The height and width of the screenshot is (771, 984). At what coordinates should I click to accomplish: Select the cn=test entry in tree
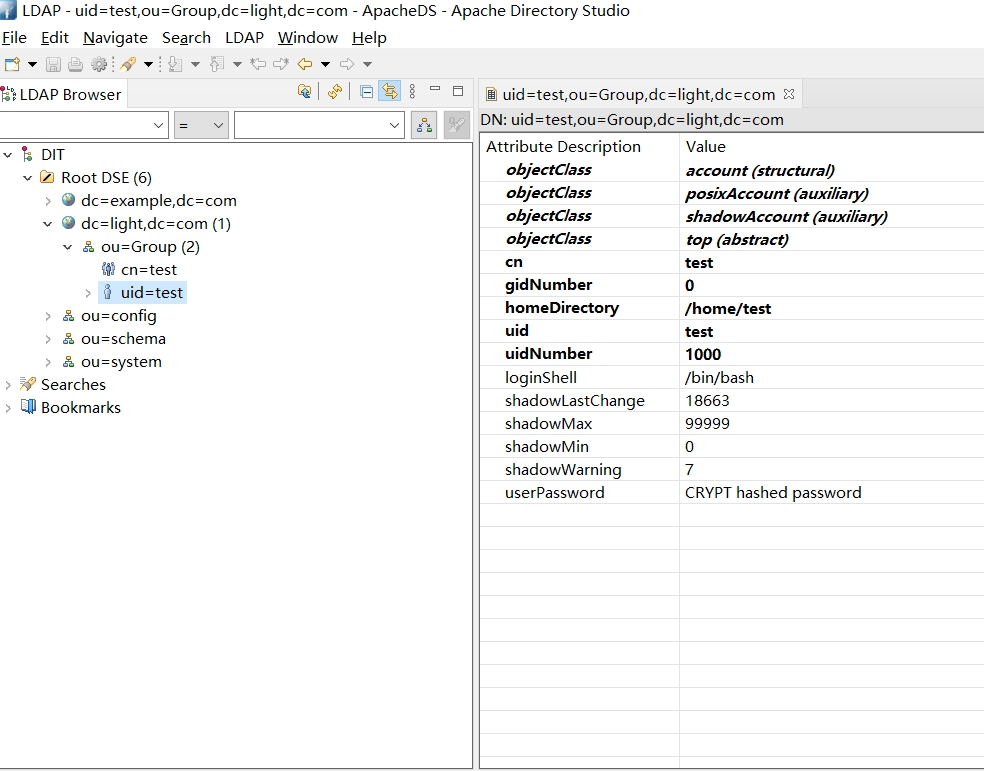pyautogui.click(x=148, y=269)
